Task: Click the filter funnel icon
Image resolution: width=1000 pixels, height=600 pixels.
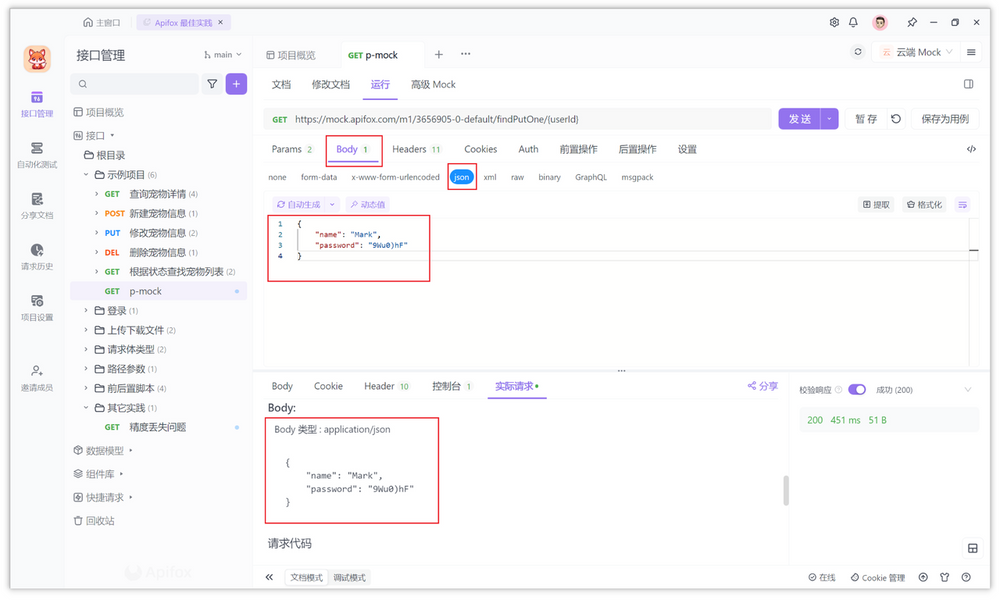Action: pyautogui.click(x=212, y=85)
